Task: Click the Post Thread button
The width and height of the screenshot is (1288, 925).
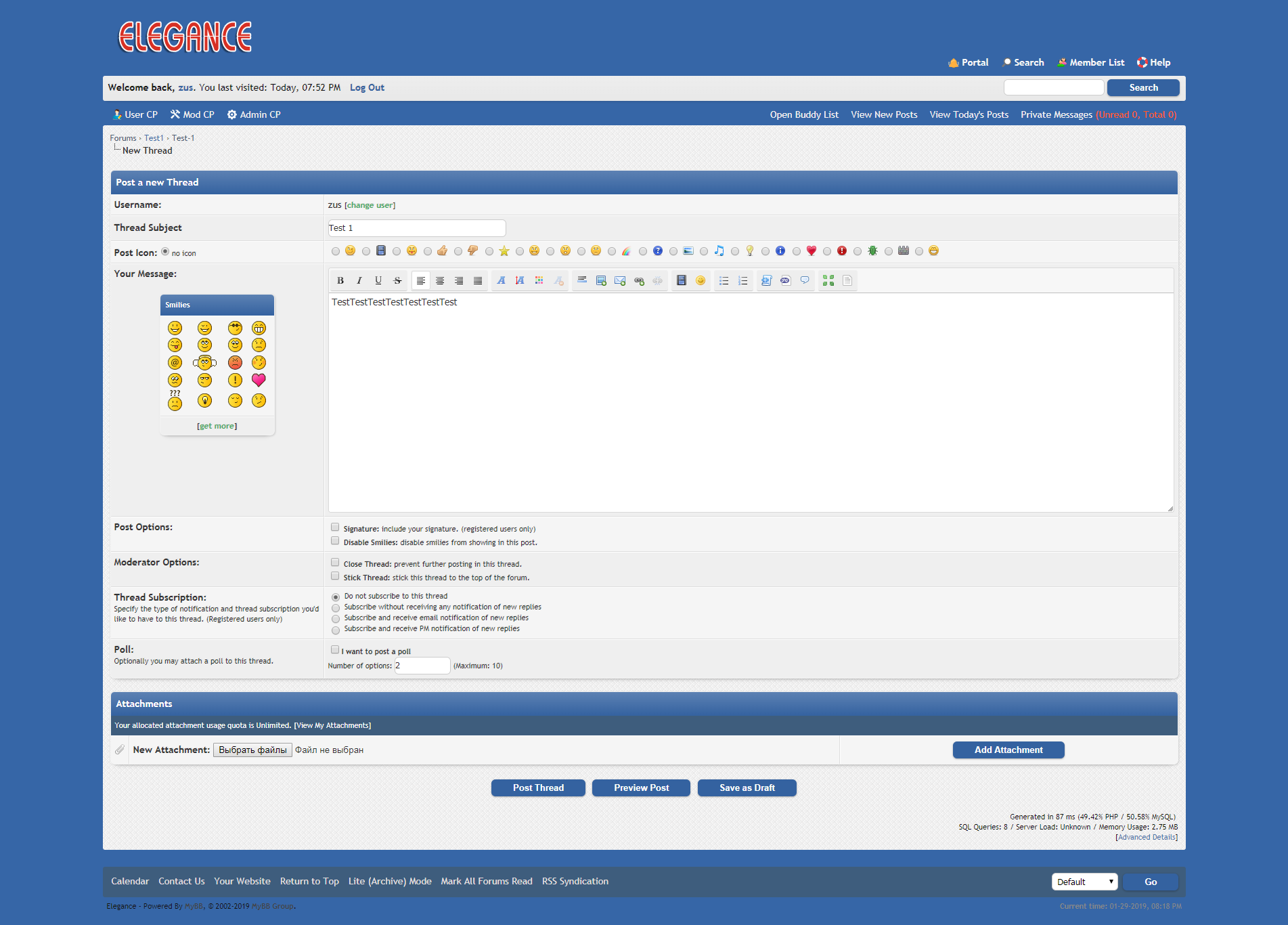Action: tap(538, 788)
